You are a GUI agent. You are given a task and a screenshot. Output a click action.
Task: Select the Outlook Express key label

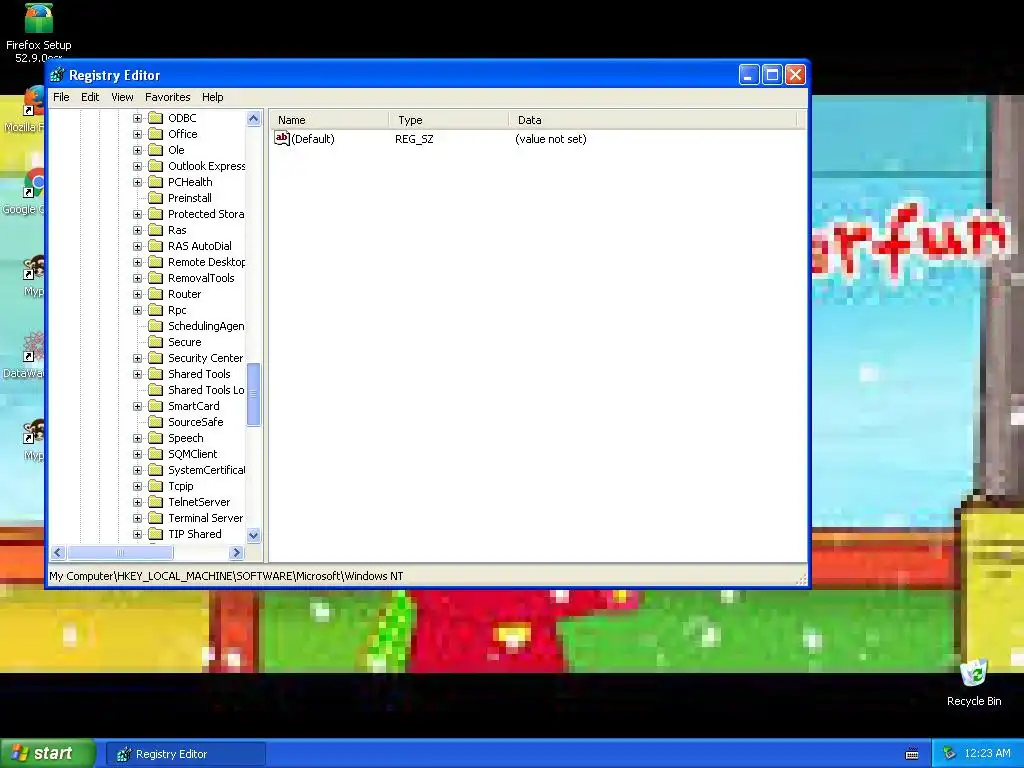click(206, 166)
